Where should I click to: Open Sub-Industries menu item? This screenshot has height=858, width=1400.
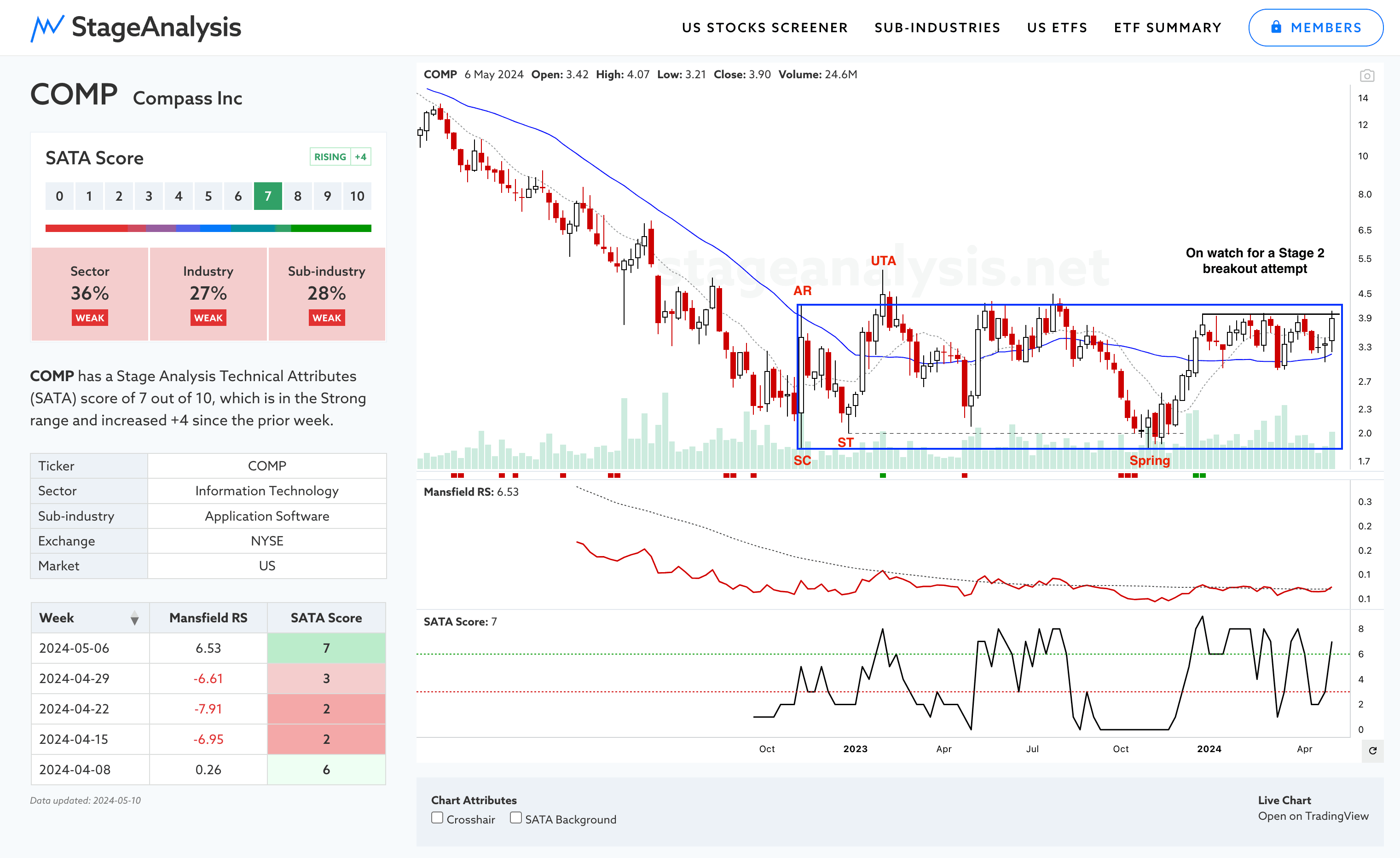(937, 28)
